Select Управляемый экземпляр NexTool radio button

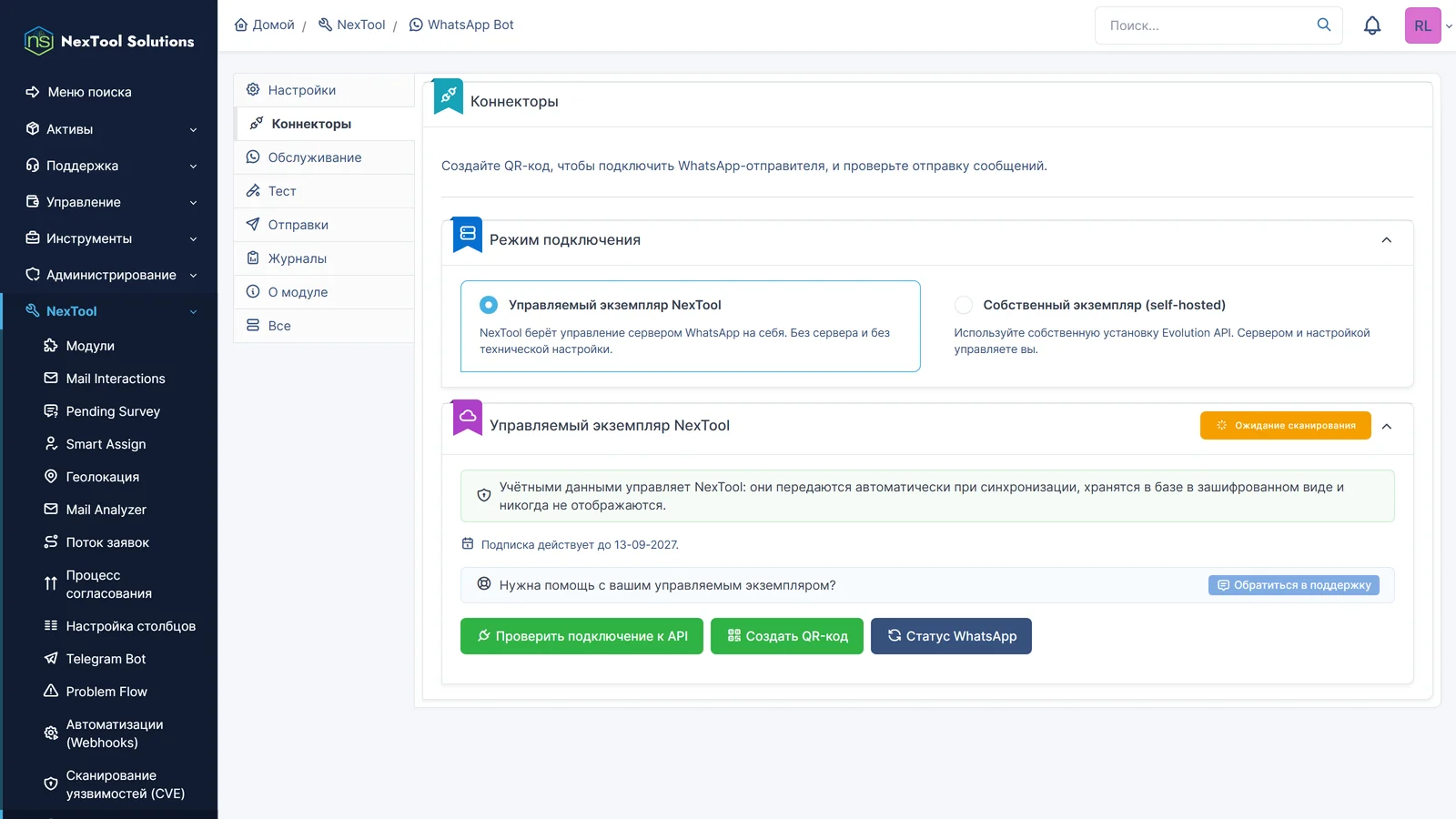pyautogui.click(x=489, y=305)
